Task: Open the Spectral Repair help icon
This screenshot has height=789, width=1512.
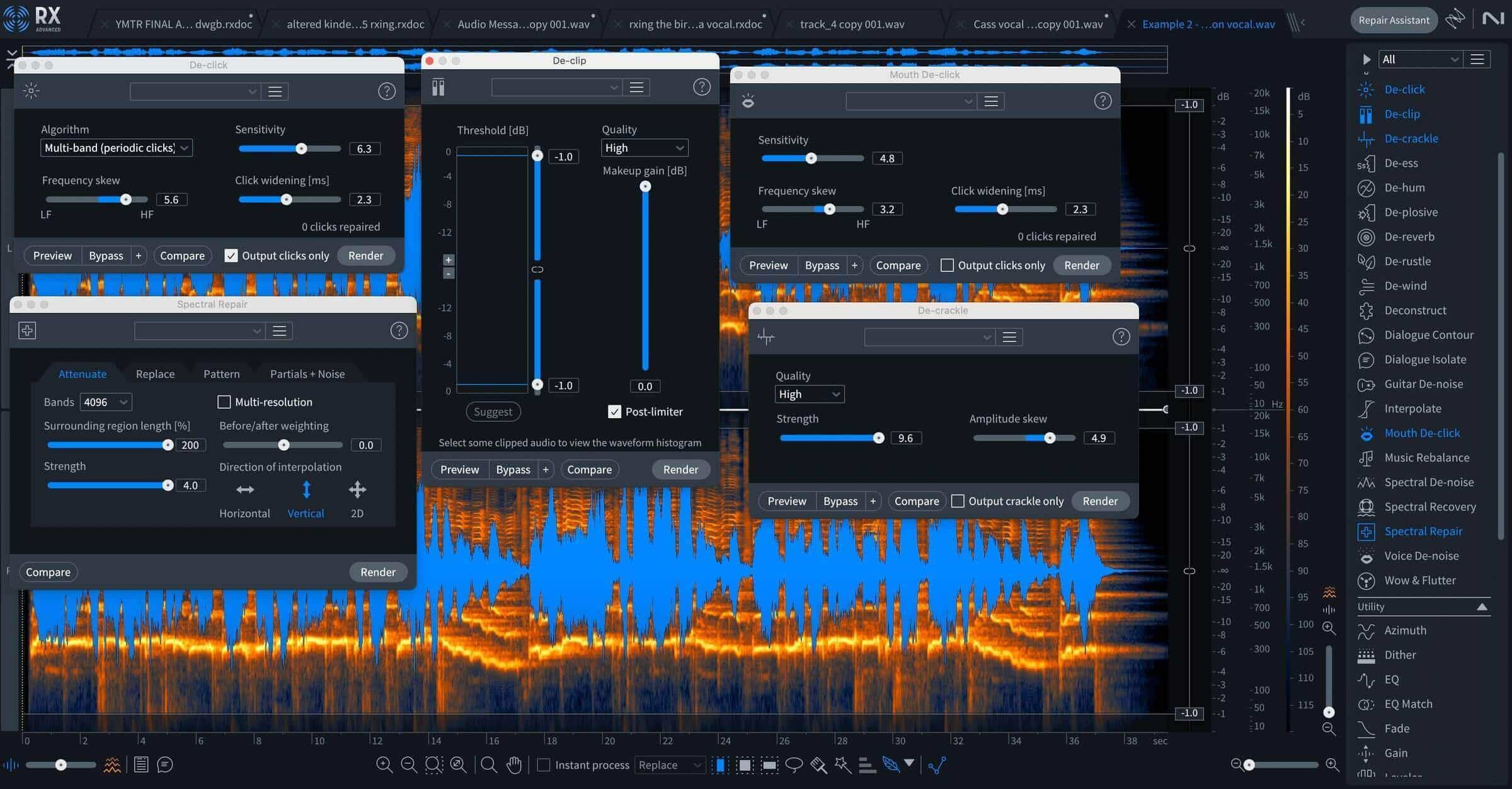Action: [399, 331]
